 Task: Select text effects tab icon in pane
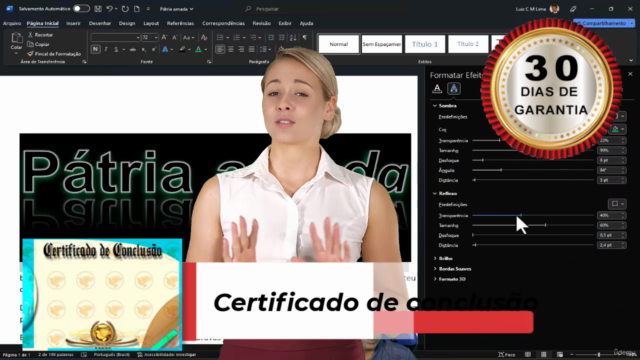(453, 89)
